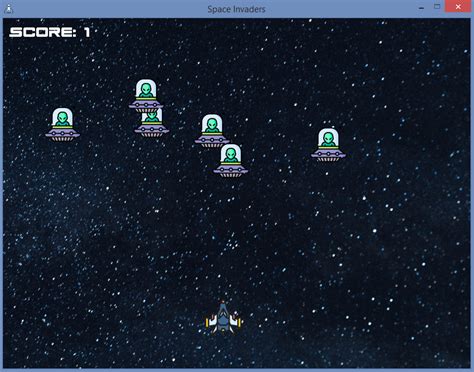Click the lowest alien UFO on screen
The height and width of the screenshot is (372, 474).
[x=231, y=160]
